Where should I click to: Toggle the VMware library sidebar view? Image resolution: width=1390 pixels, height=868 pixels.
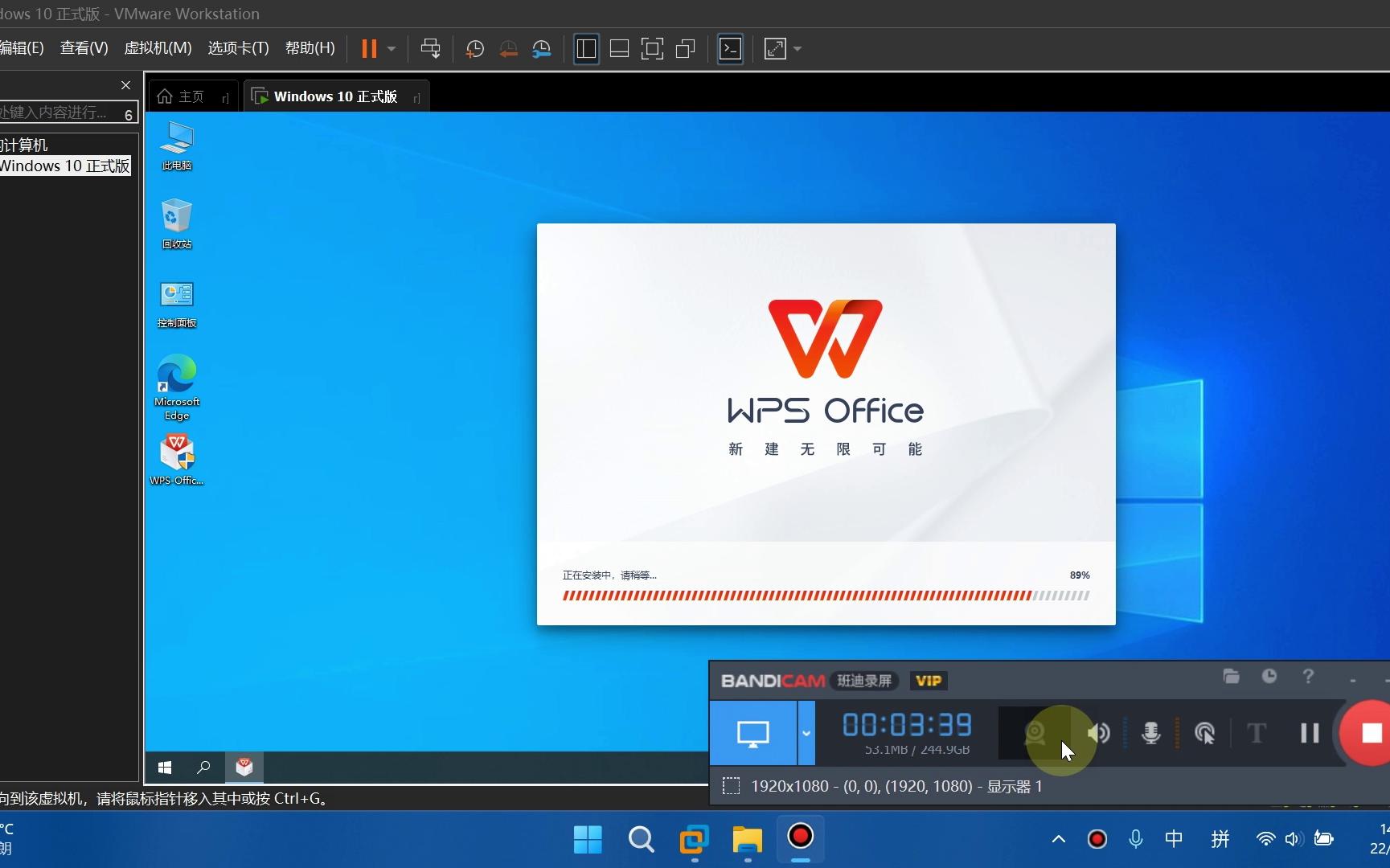(x=586, y=49)
